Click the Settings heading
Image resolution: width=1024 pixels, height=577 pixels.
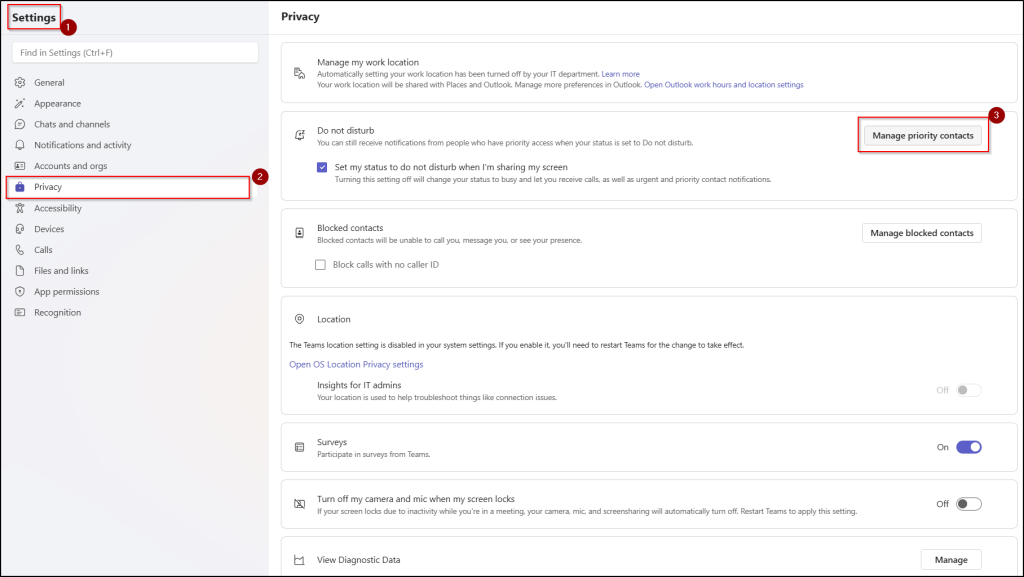(x=34, y=18)
